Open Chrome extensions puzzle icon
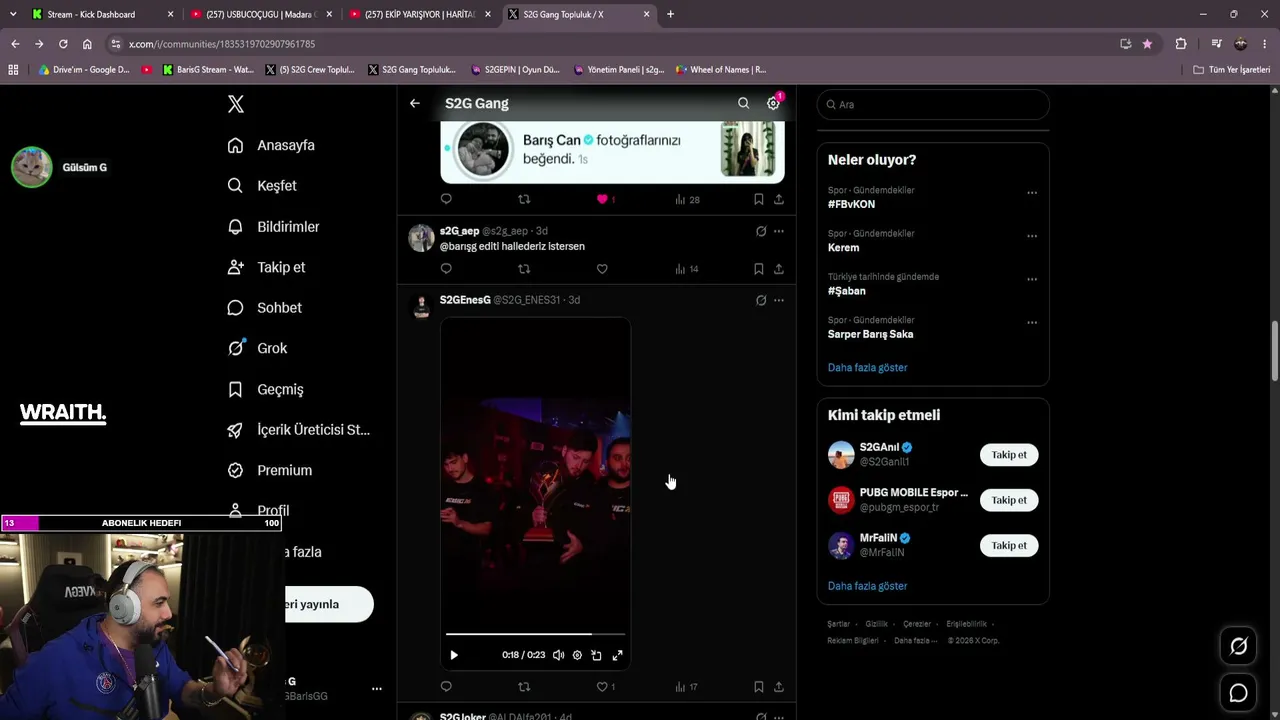Viewport: 1280px width, 720px height. coord(1181,44)
